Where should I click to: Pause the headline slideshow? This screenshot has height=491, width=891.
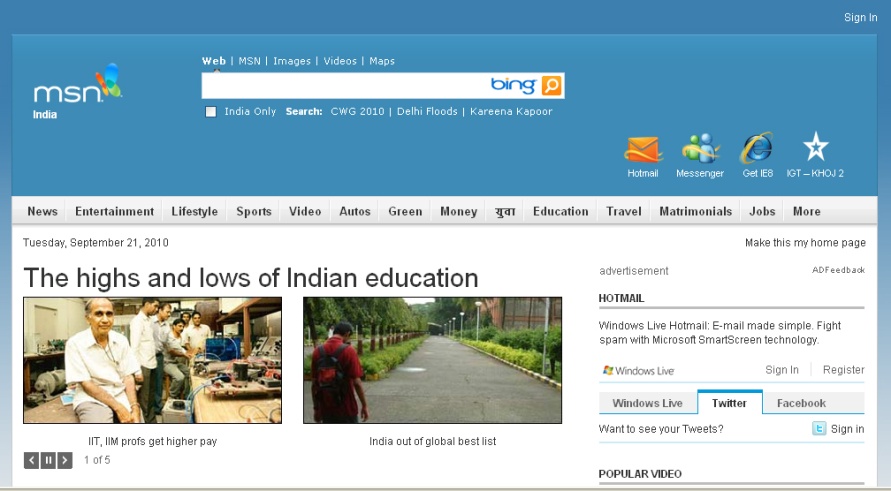[48, 460]
